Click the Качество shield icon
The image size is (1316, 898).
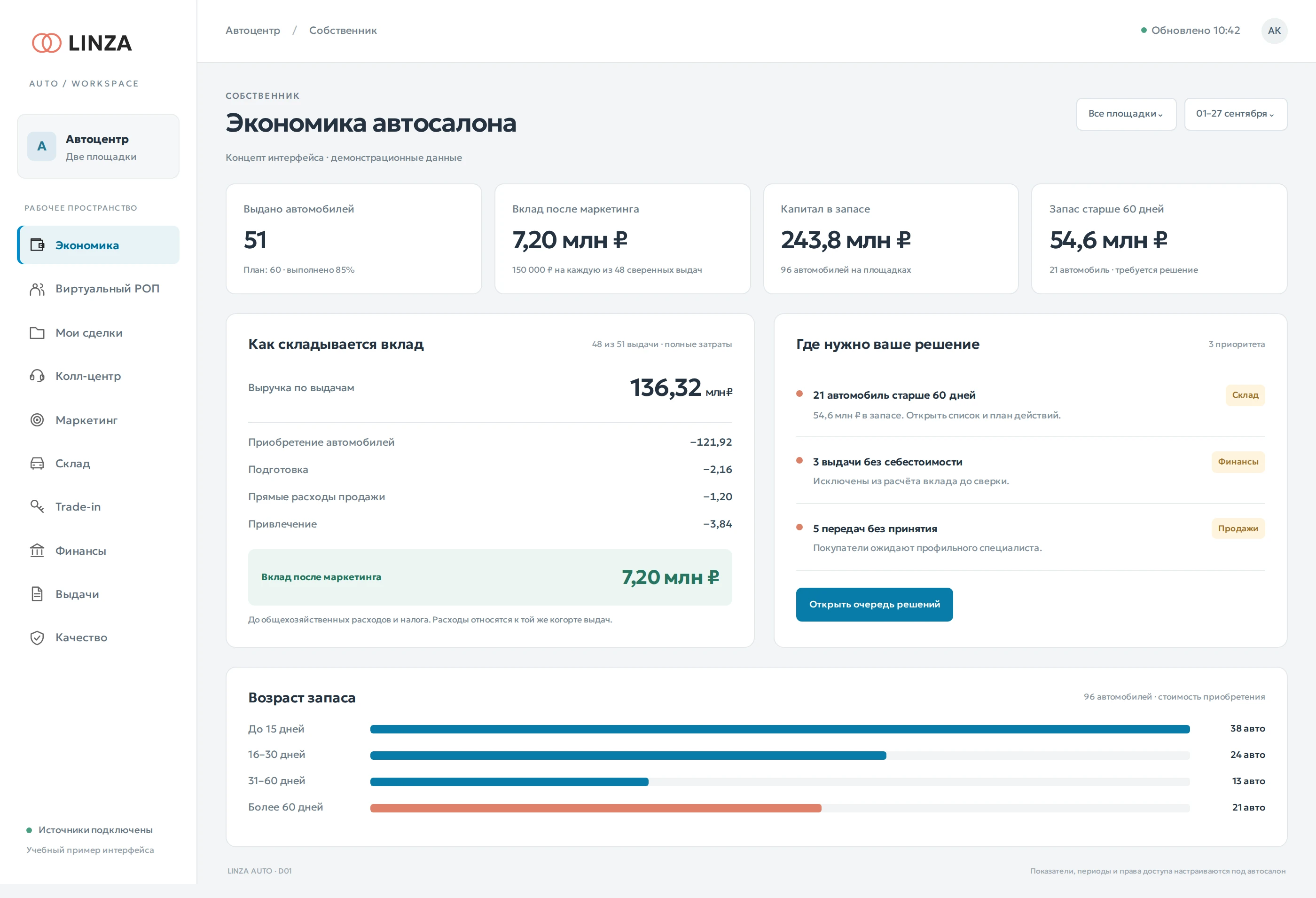(37, 638)
